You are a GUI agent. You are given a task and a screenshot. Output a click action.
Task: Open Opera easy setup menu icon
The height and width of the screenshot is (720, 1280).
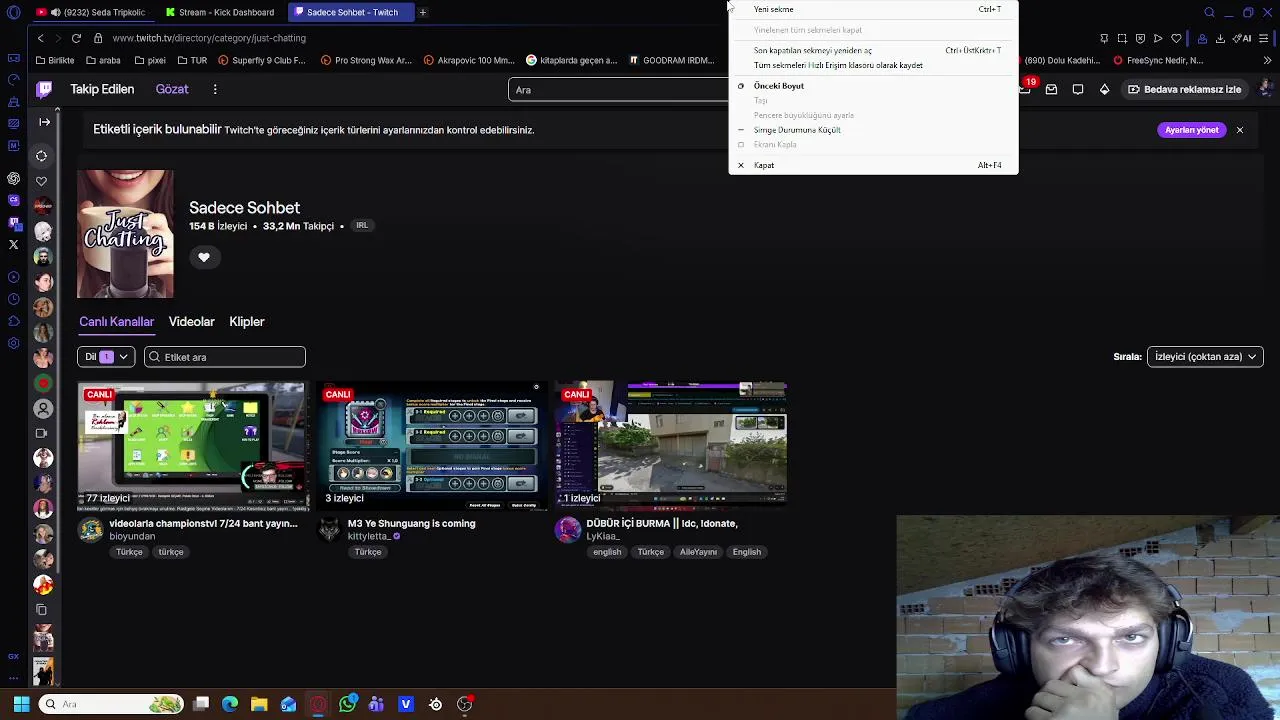(x=1265, y=38)
